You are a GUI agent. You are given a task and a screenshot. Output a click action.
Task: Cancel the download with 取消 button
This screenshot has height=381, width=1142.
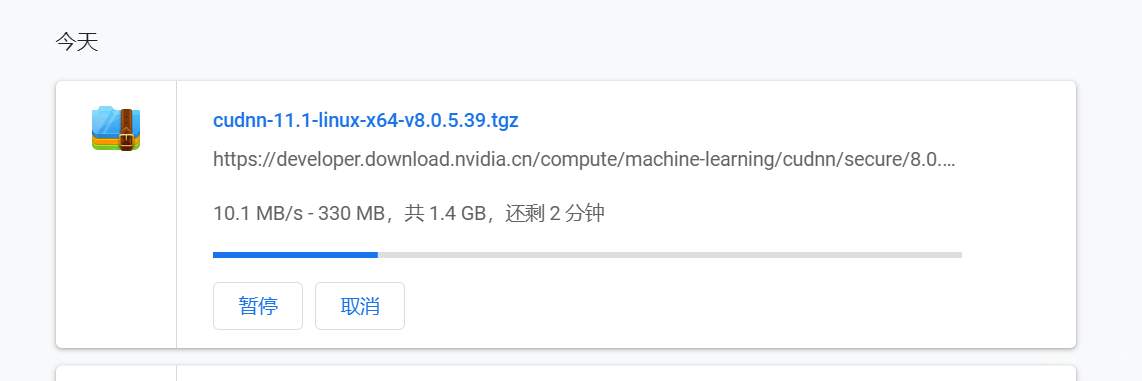point(360,306)
